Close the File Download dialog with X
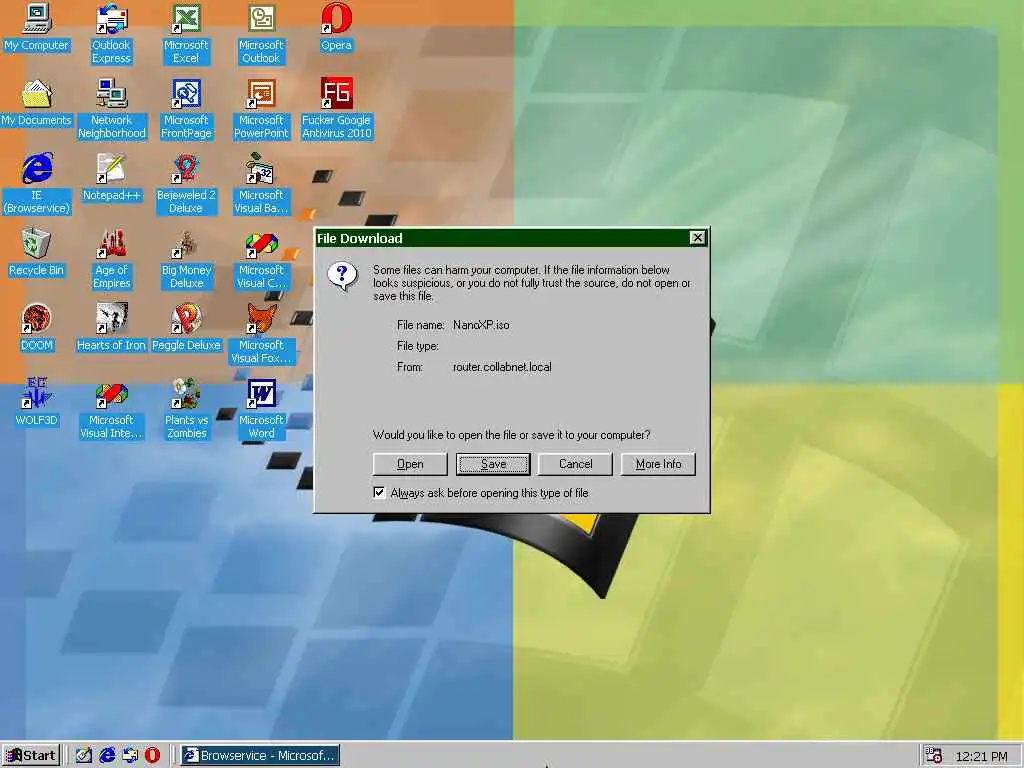The width and height of the screenshot is (1024, 768). point(697,238)
